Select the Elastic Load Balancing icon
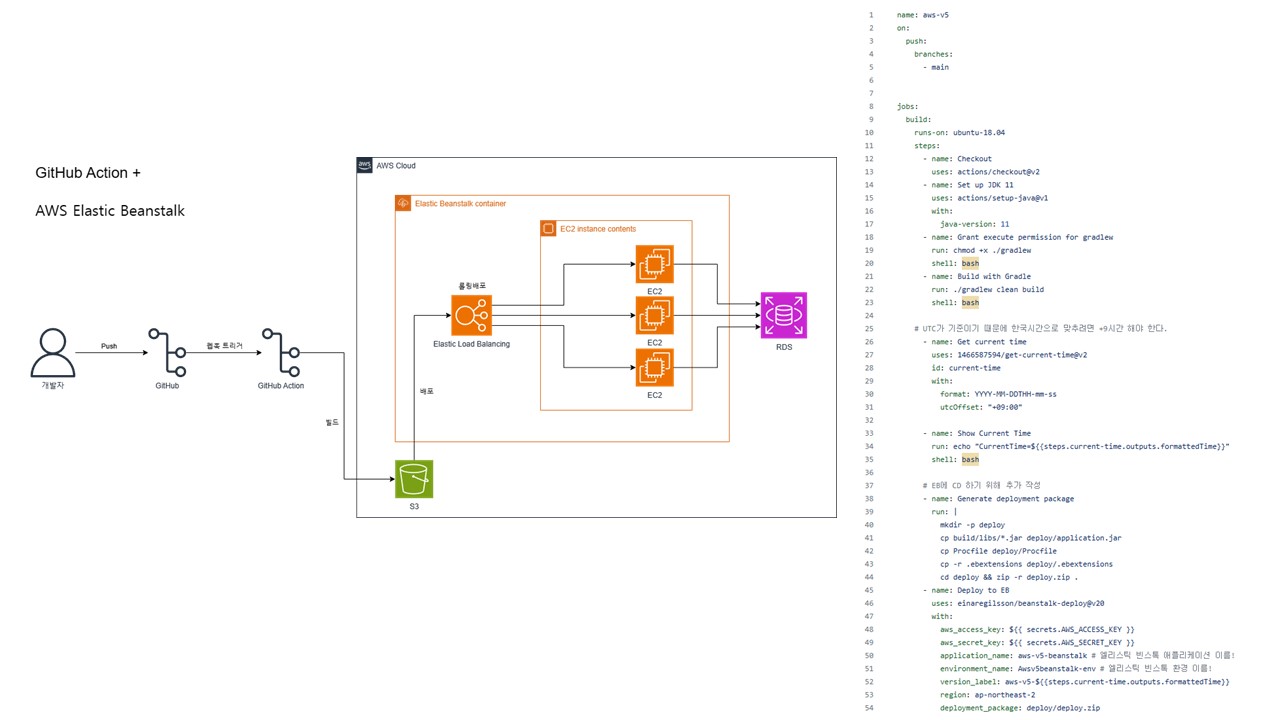 [470, 315]
